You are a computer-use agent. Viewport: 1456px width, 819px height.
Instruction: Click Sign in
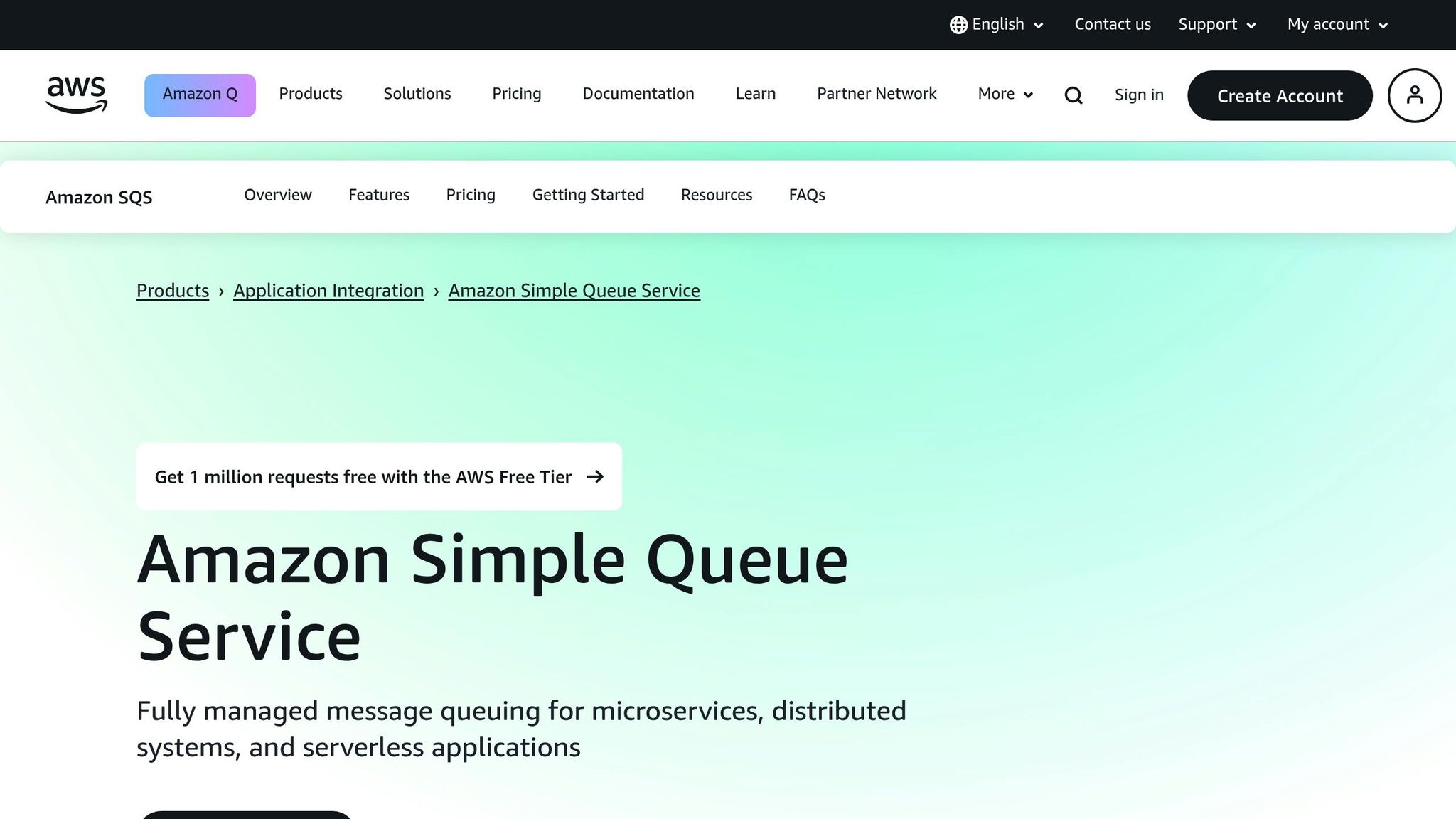[x=1139, y=95]
